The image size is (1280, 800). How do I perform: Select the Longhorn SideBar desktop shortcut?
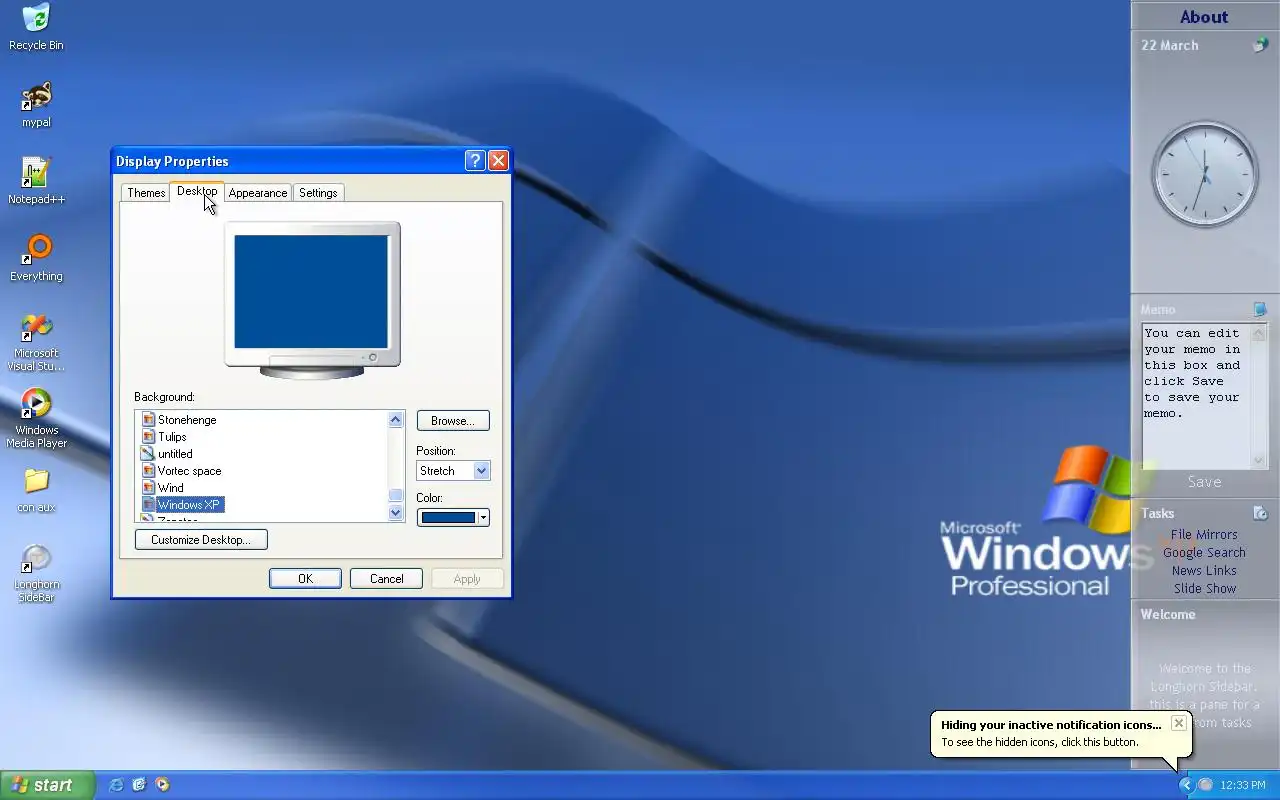(x=36, y=574)
